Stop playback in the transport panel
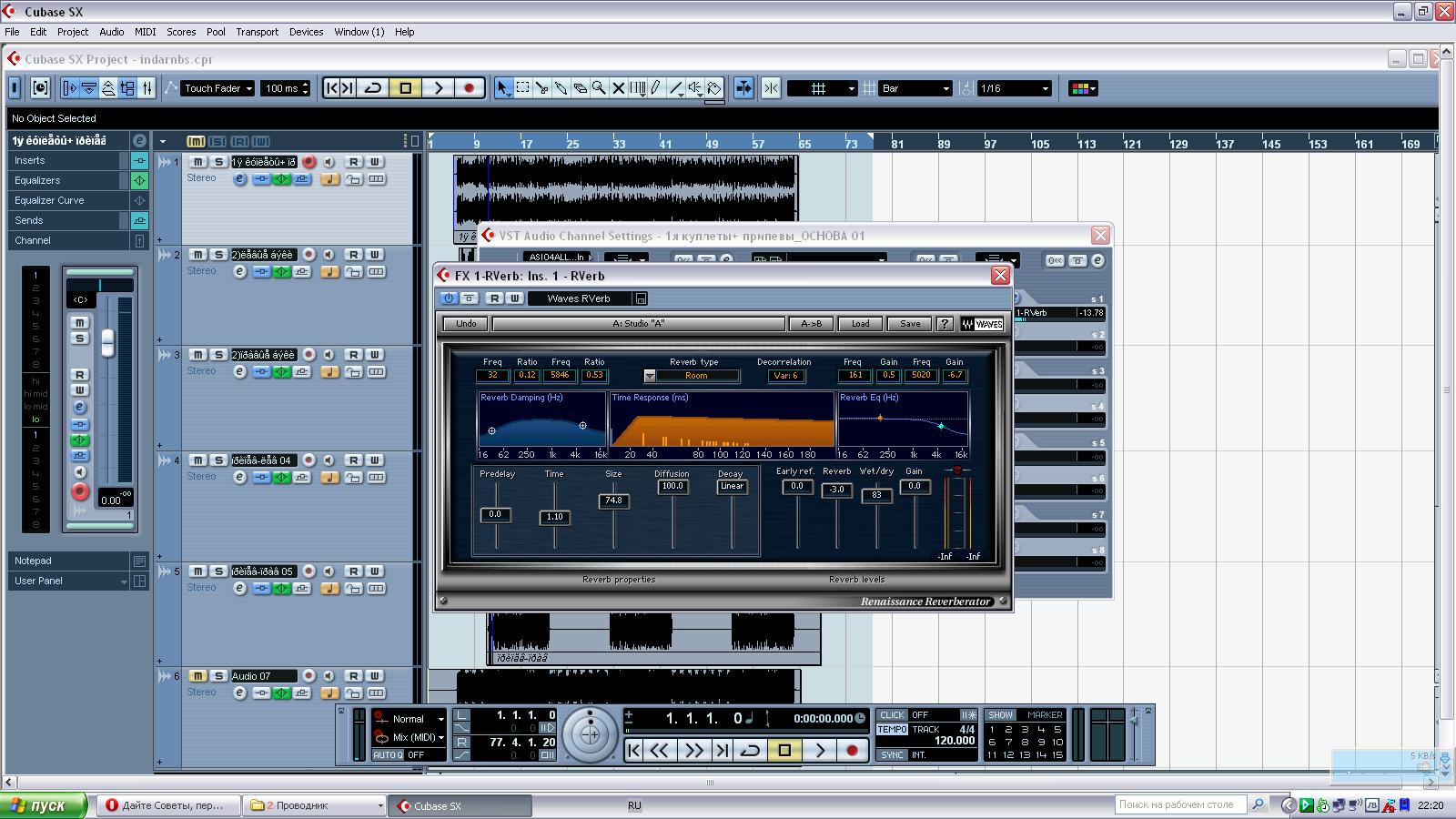Viewport: 1456px width, 819px height. tap(784, 750)
